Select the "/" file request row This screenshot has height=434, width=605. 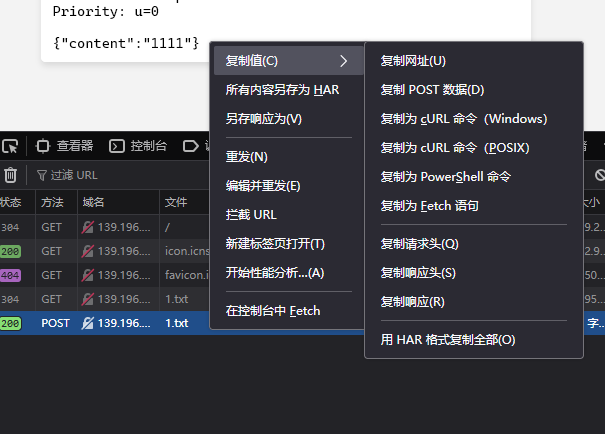tap(167, 228)
